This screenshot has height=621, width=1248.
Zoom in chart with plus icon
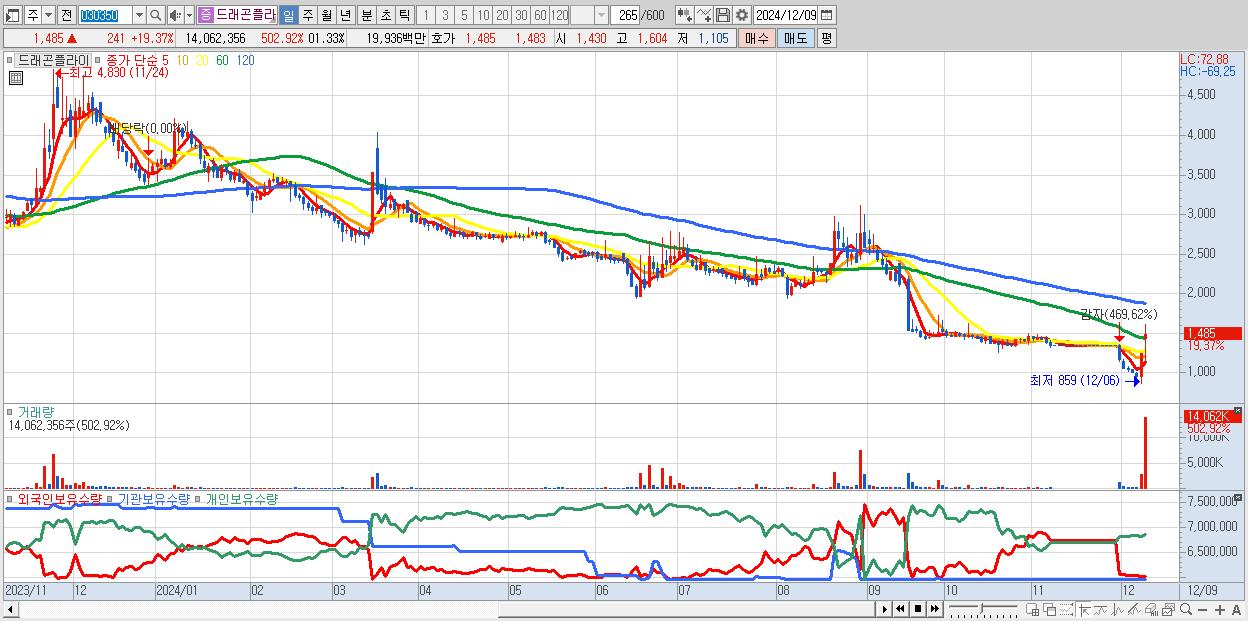tap(1219, 610)
